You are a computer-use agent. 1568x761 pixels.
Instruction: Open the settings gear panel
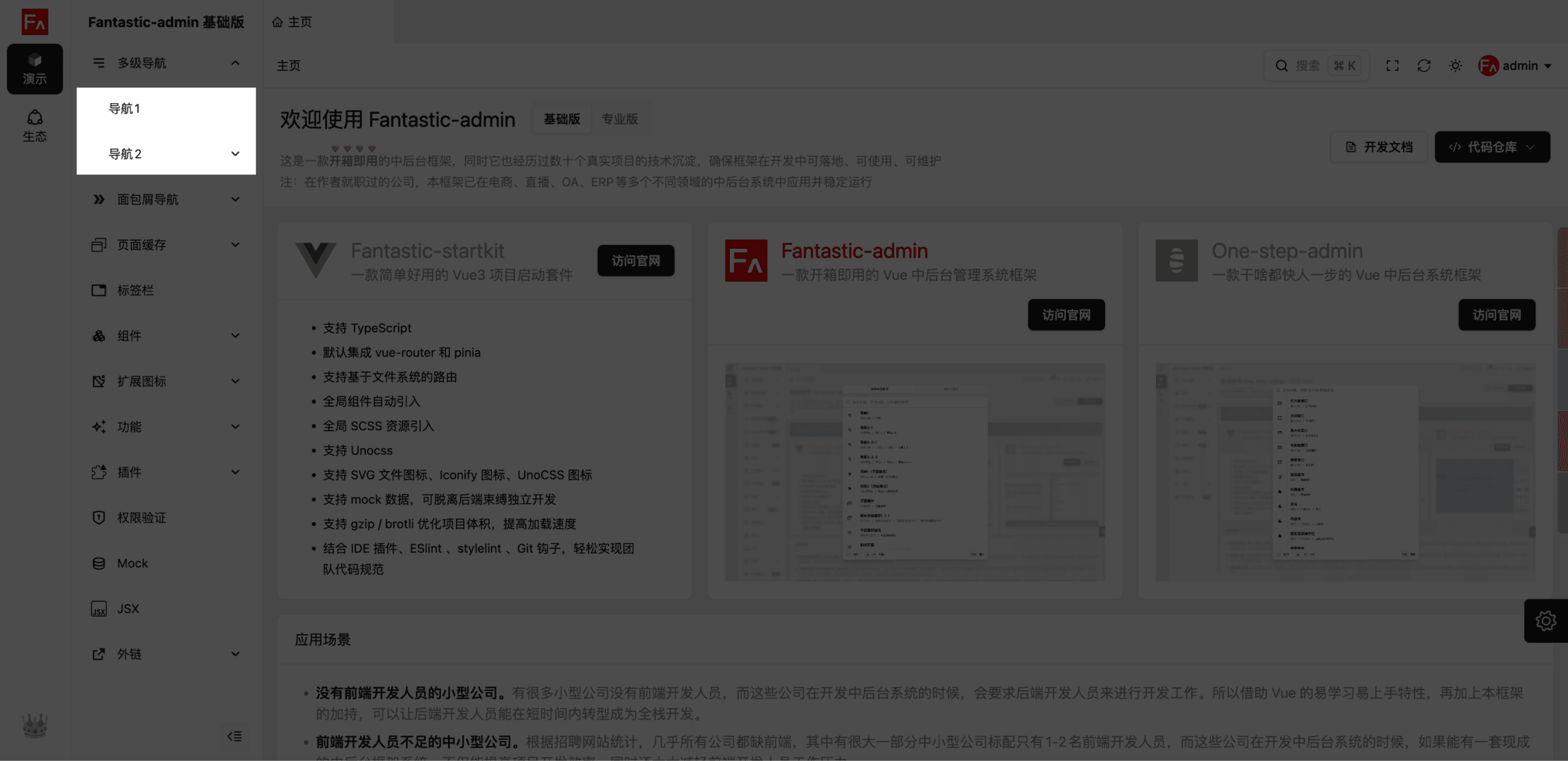point(1545,621)
